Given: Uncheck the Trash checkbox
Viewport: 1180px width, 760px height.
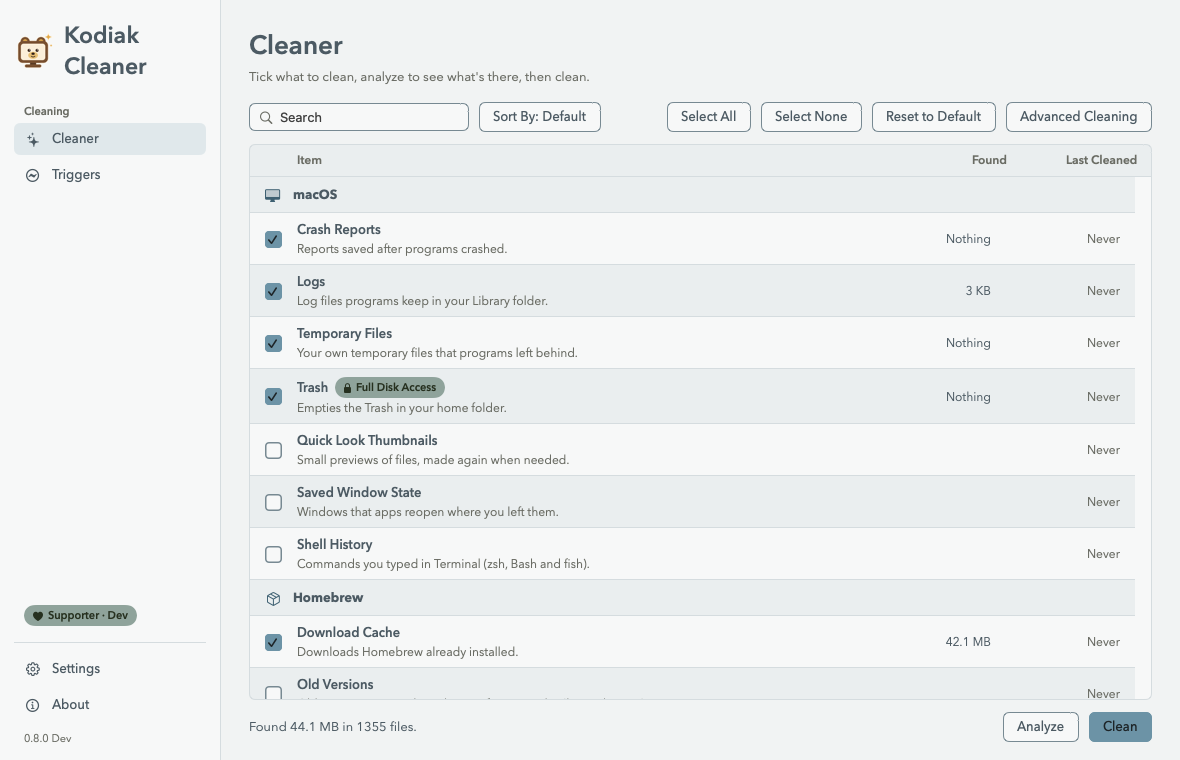Looking at the screenshot, I should (x=273, y=397).
